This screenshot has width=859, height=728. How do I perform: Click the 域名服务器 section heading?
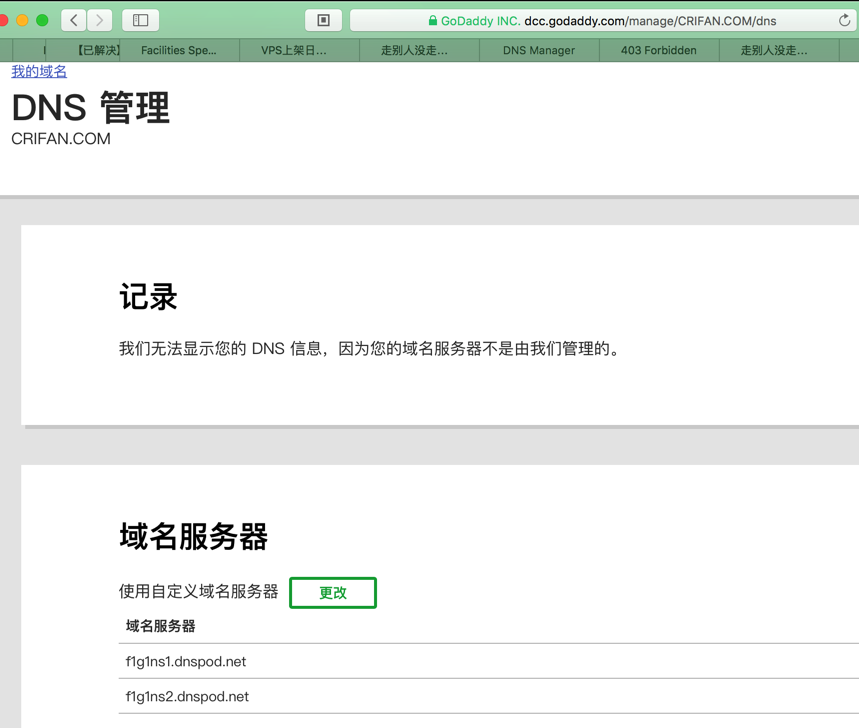[x=193, y=536]
